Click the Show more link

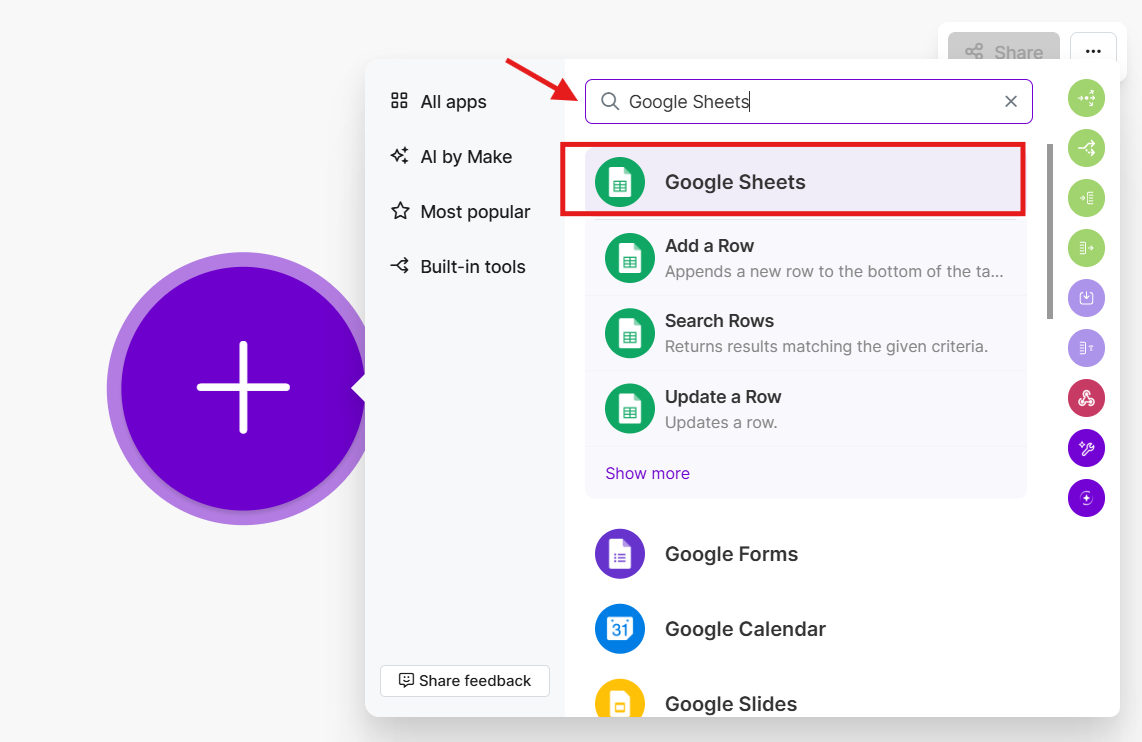647,473
